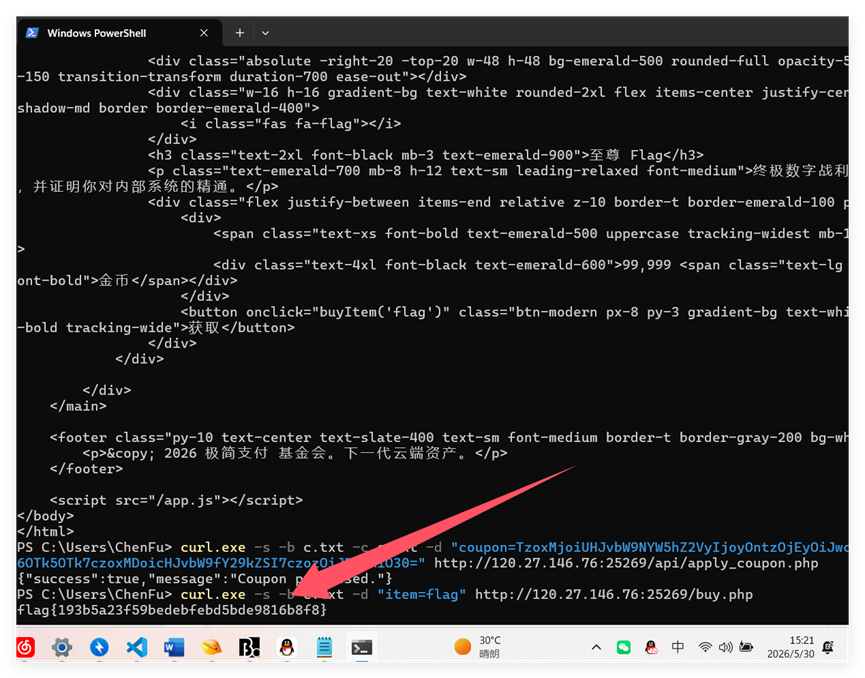
Task: Click the </body> closing tag line
Action: (x=45, y=516)
